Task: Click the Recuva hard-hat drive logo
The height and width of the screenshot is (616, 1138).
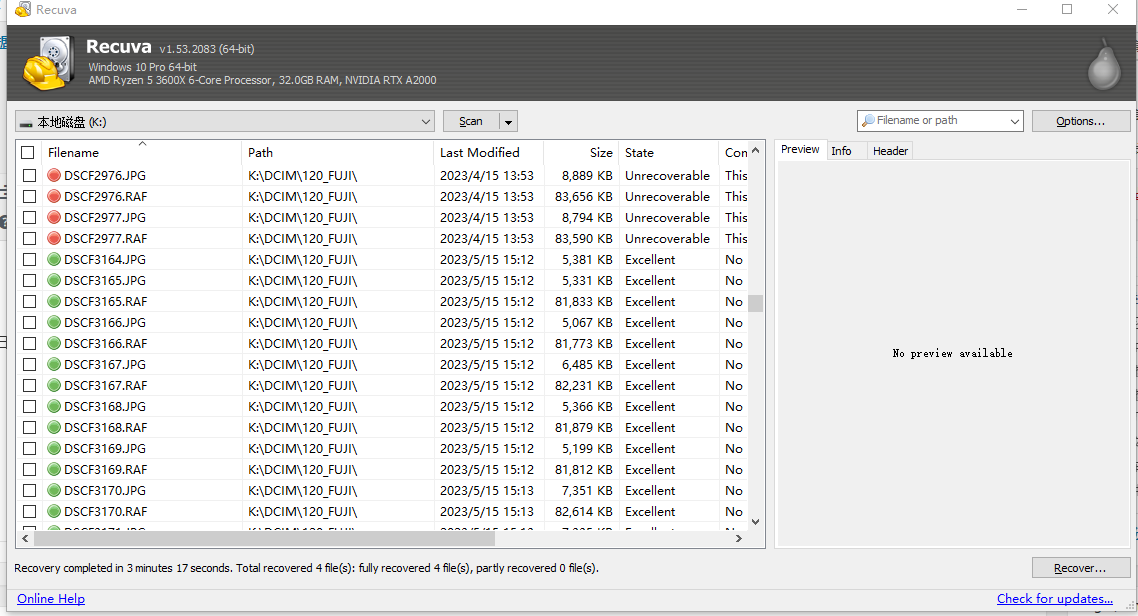Action: (48, 63)
